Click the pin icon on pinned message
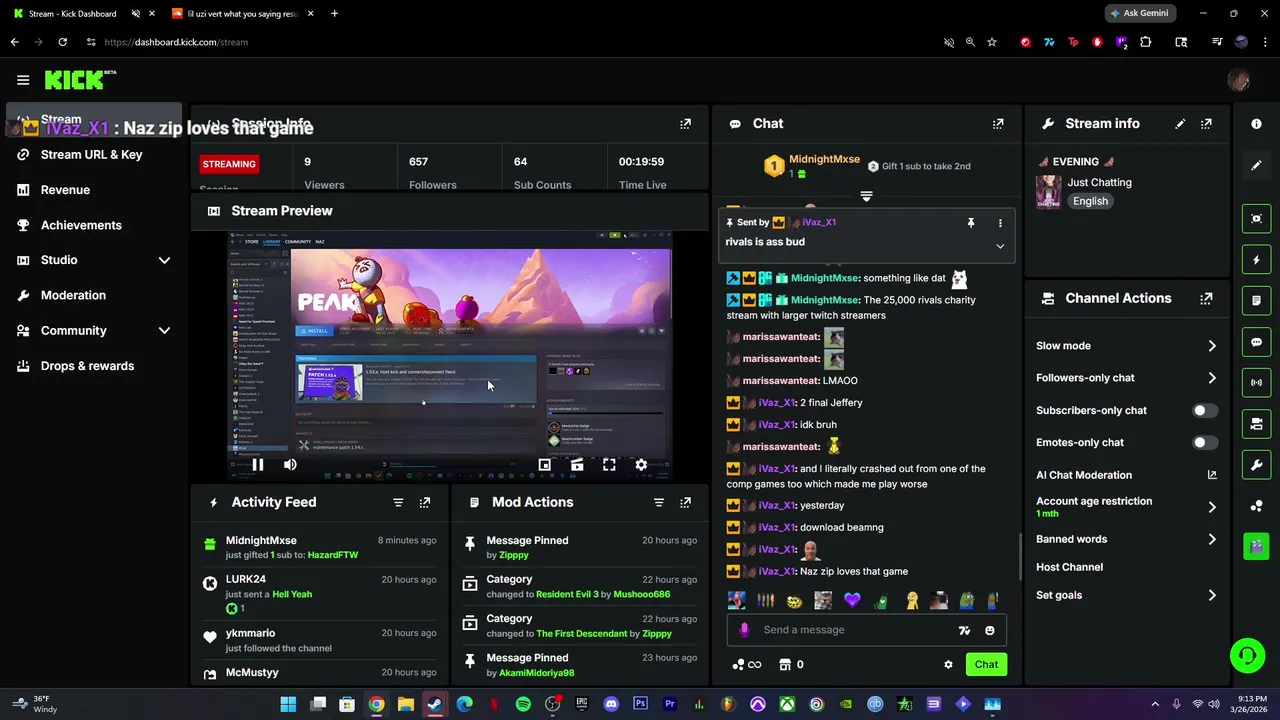Screen dimensions: 1280x720 [970, 223]
